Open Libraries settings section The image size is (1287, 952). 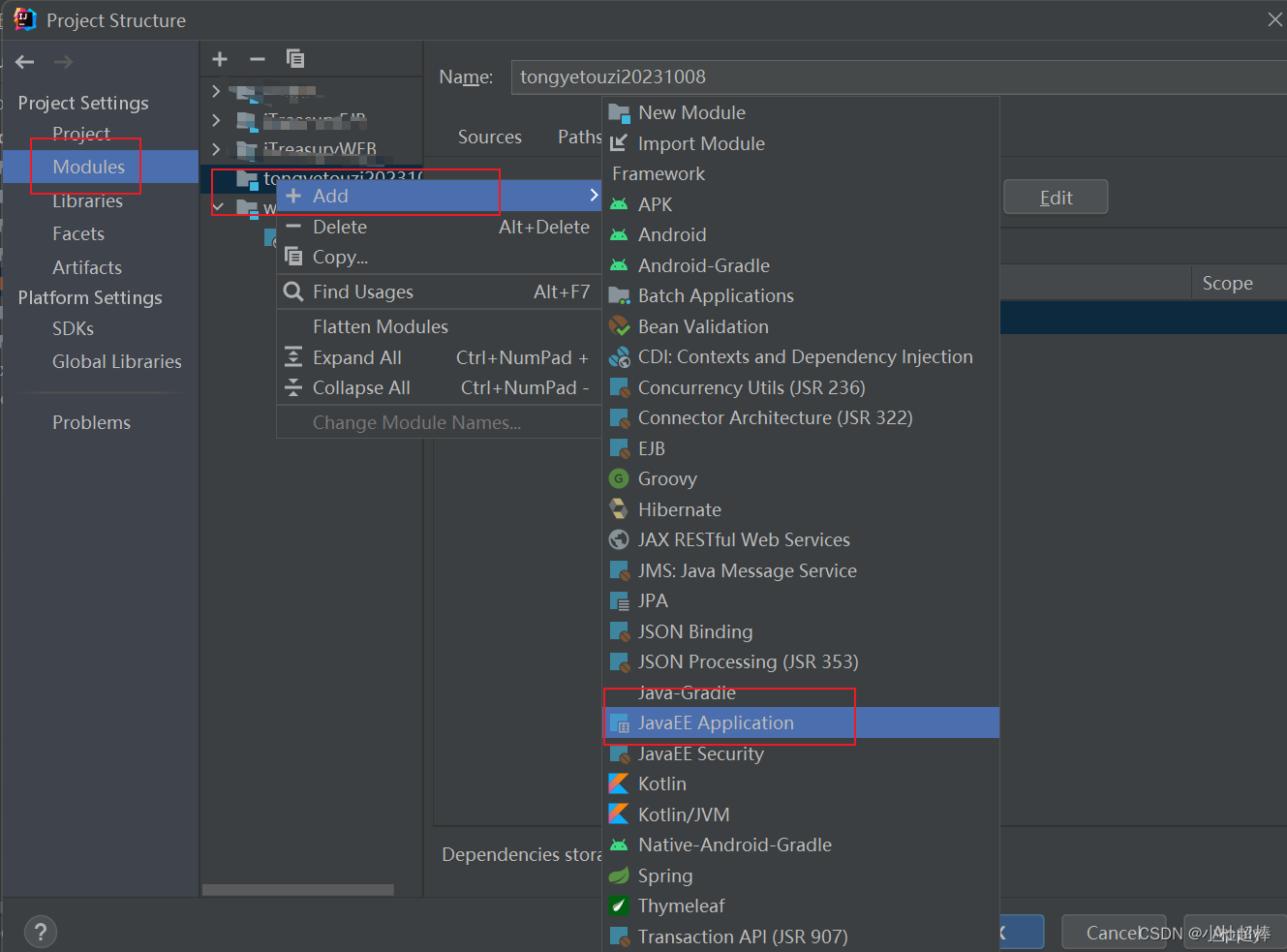(87, 200)
